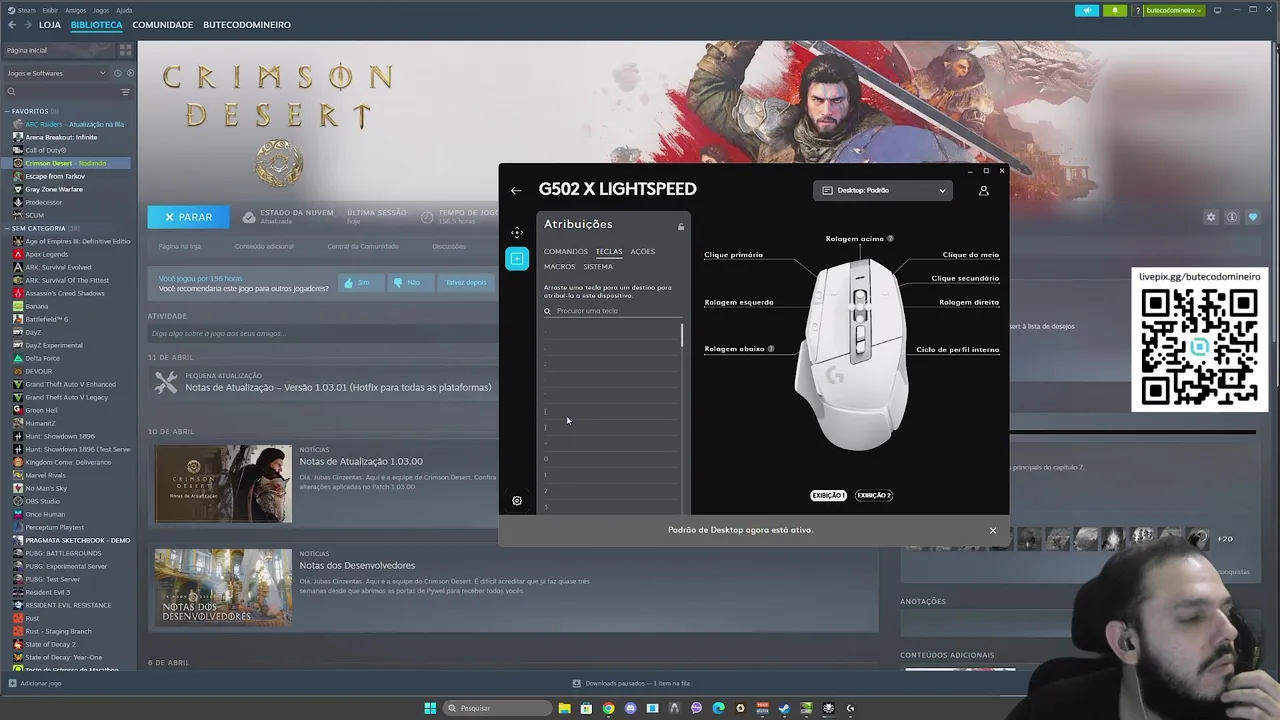Go to Steam LOJA tab

point(50,25)
